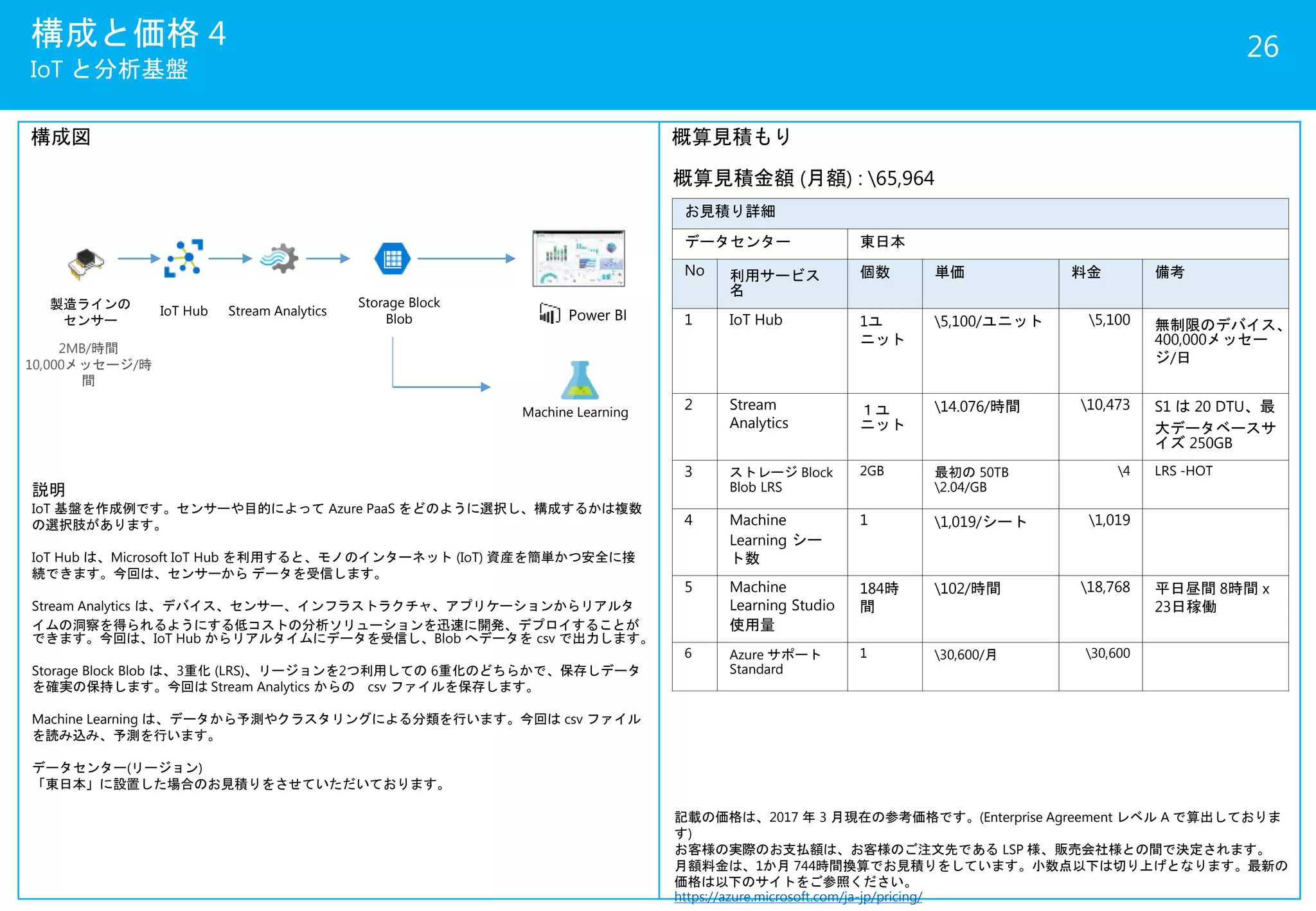Viewport: 1316px width, 911px height.
Task: Click the 説明 heading
Action: [x=49, y=490]
